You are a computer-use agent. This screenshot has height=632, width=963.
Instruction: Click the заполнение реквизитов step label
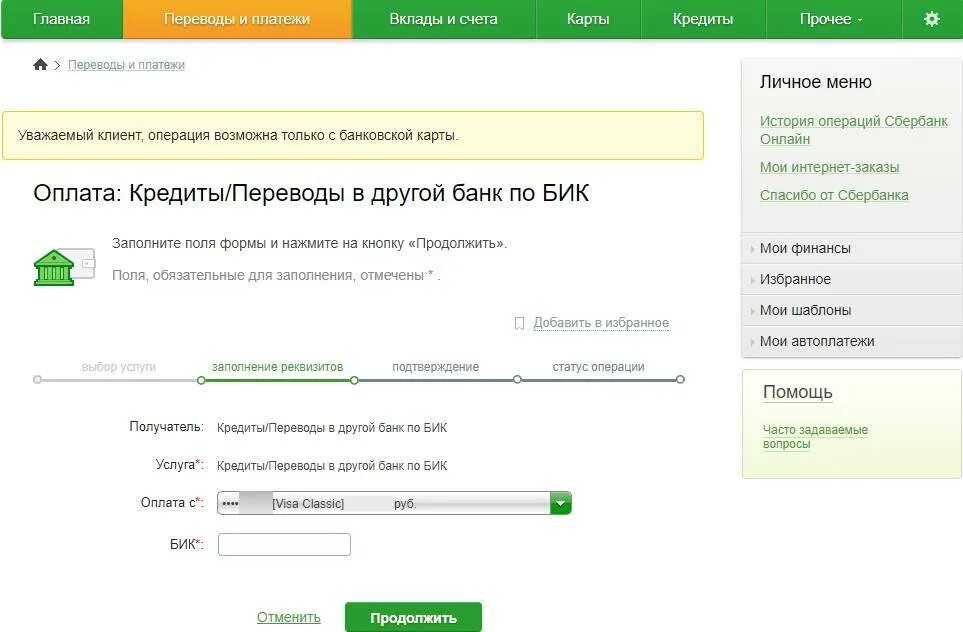(278, 367)
